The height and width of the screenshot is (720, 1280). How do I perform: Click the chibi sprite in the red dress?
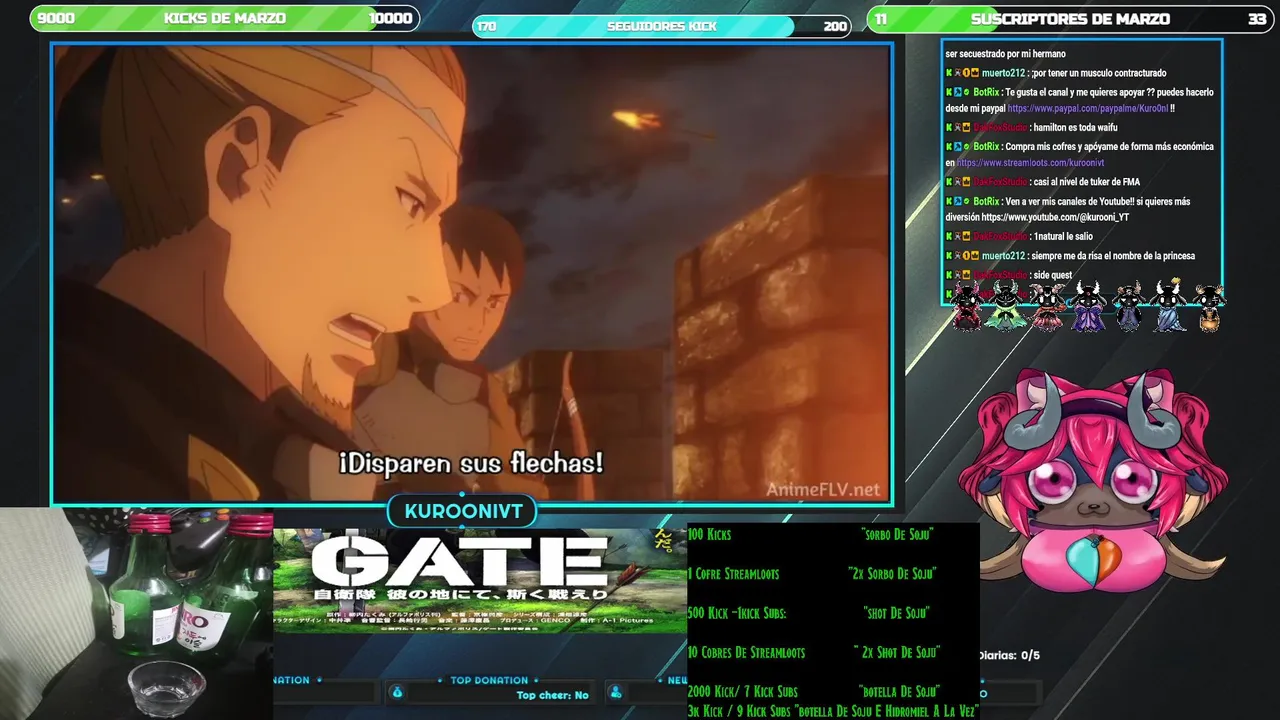click(x=967, y=307)
